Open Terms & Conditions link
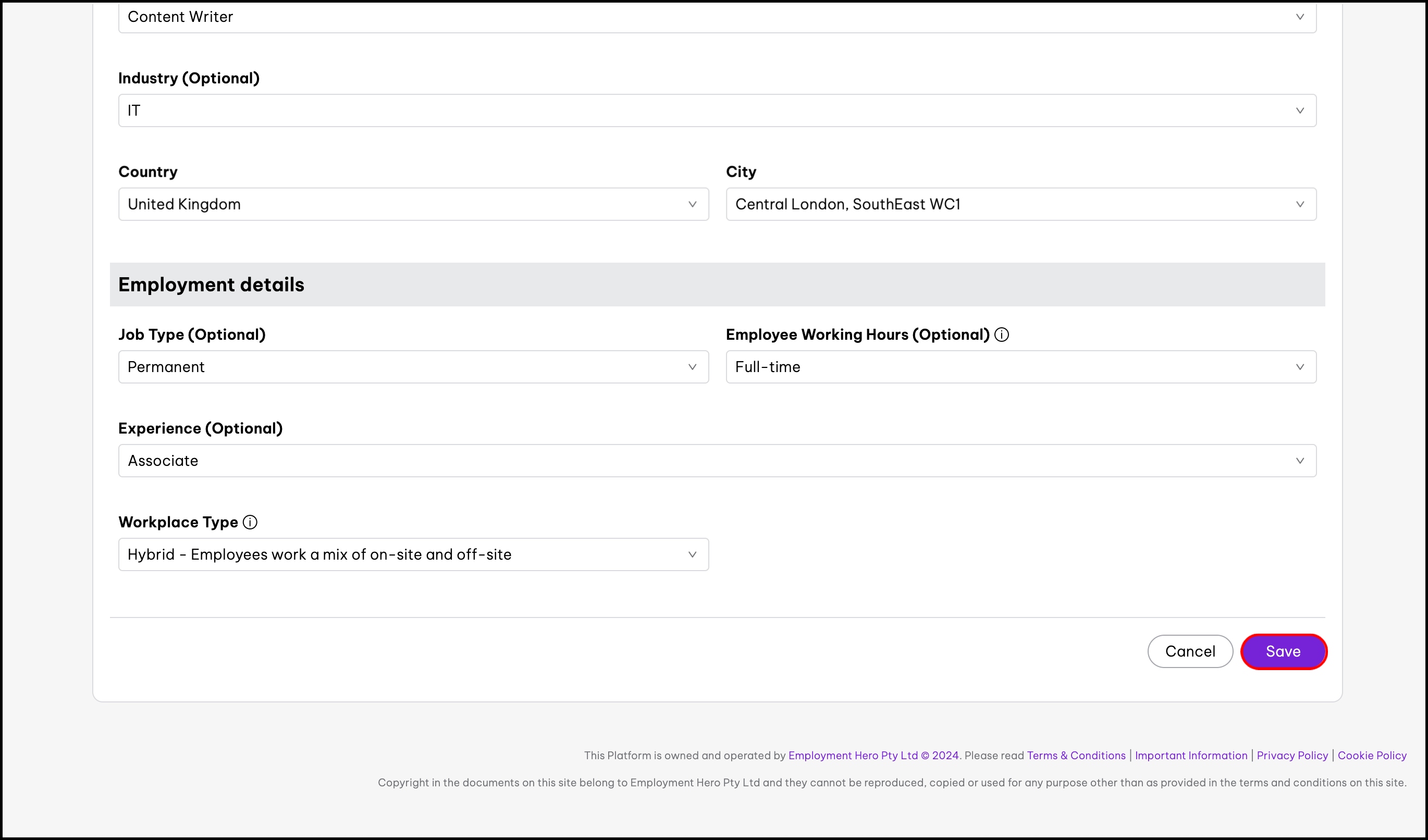 pyautogui.click(x=1076, y=756)
